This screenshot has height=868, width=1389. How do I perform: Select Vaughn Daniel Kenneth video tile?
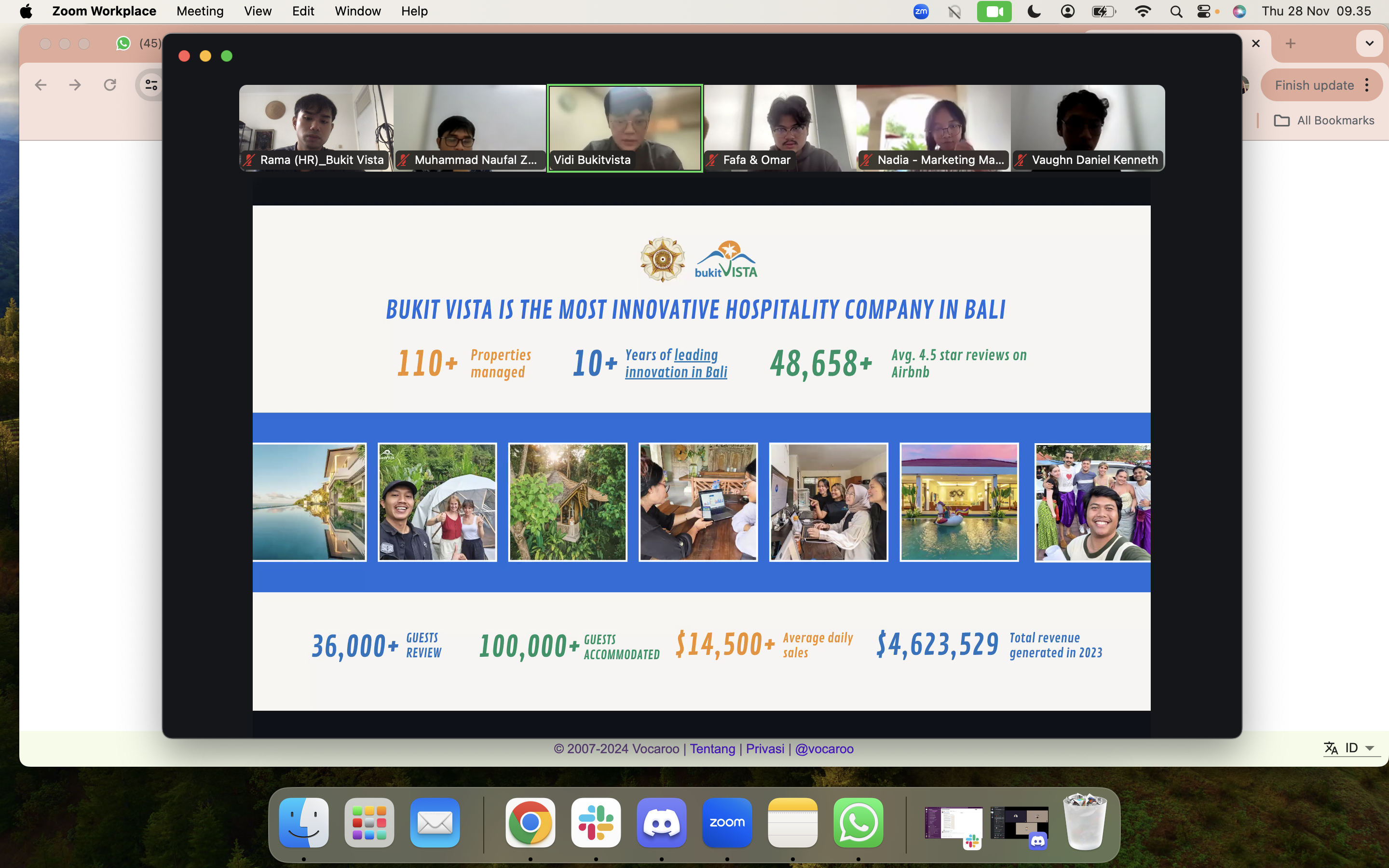pos(1088,128)
